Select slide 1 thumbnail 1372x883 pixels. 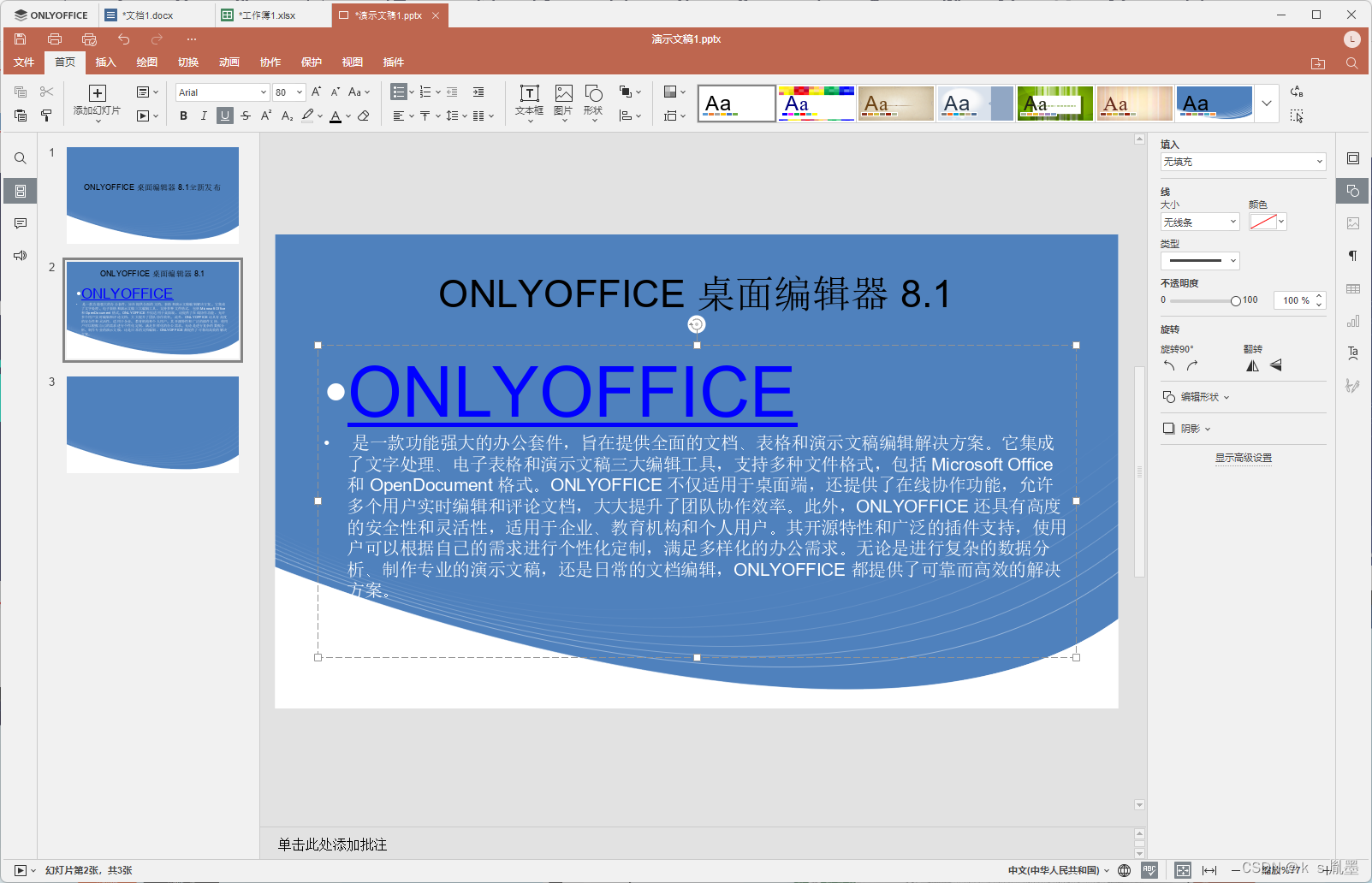pos(152,195)
